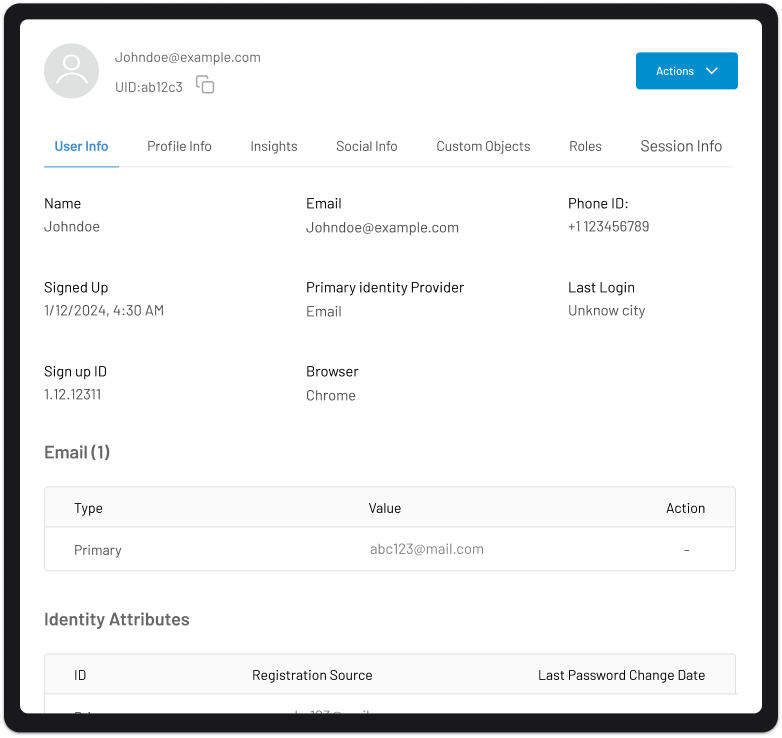Image resolution: width=782 pixels, height=738 pixels.
Task: Open the Roles tab
Action: click(x=585, y=146)
